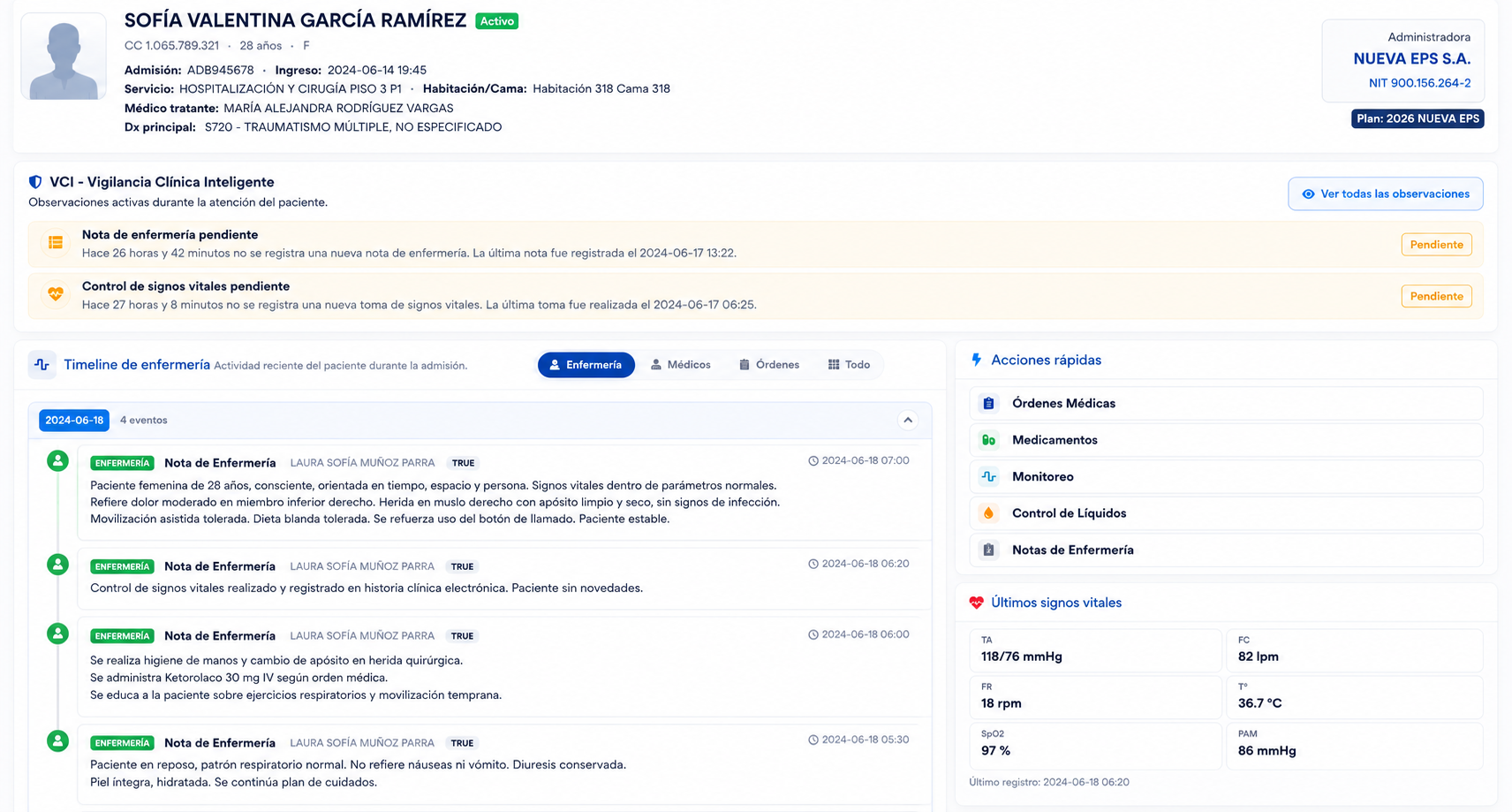Viewport: 1512px width, 812px height.
Task: Click the Órdenes Médicas clipboard icon
Action: click(x=988, y=404)
